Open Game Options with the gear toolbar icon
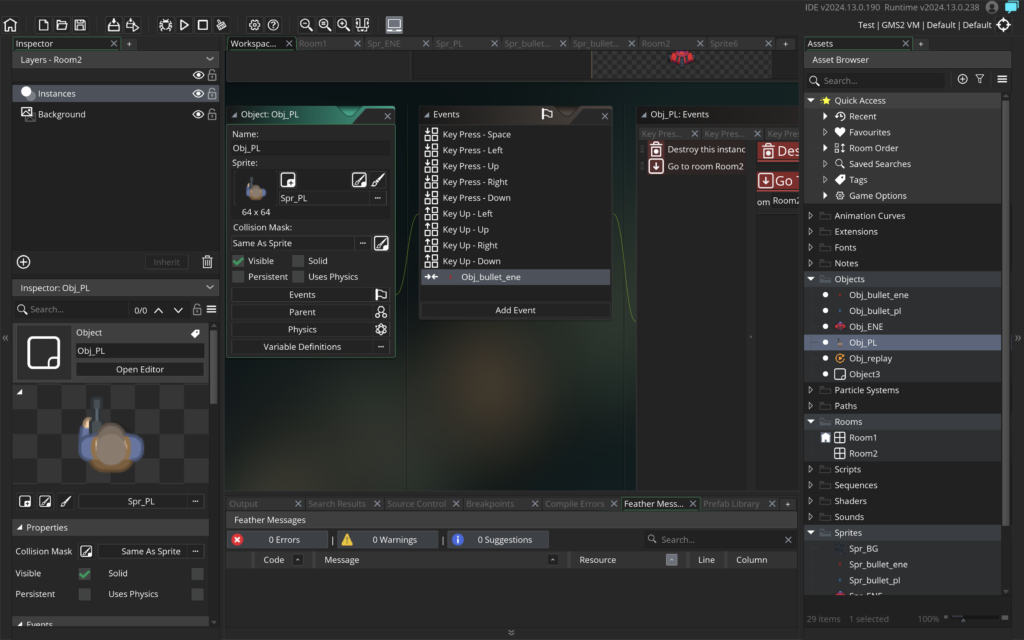Viewport: 1024px width, 640px height. [254, 25]
